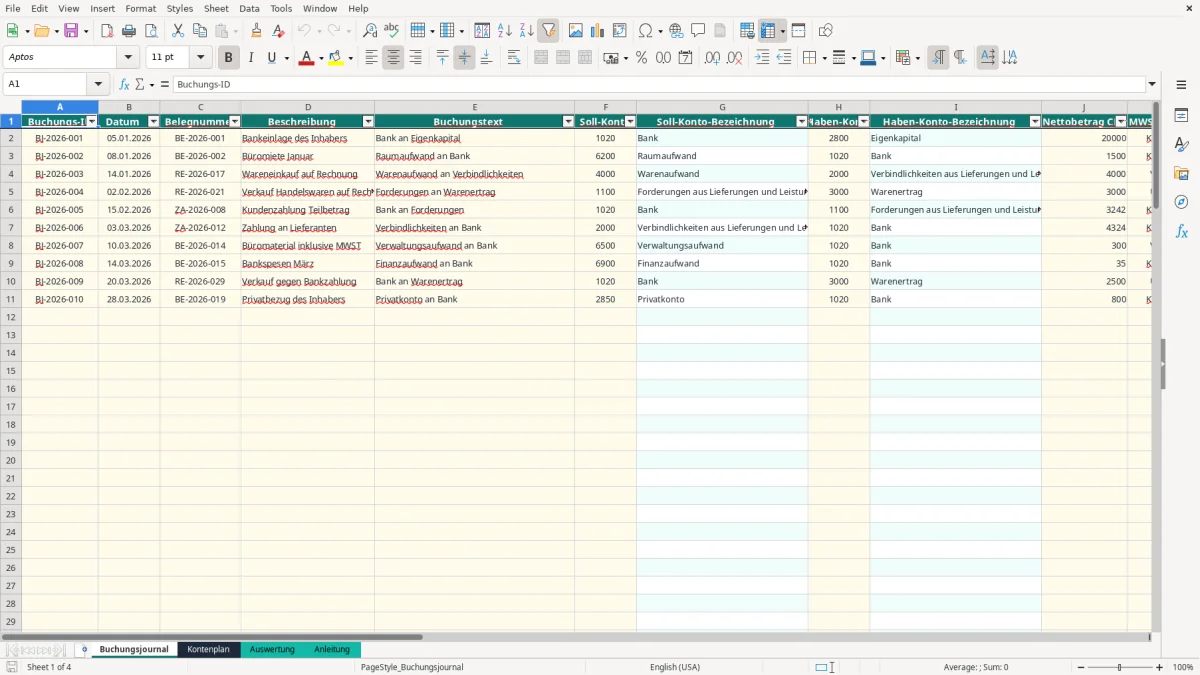1200x675 pixels.
Task: Insert an image
Action: (x=576, y=31)
